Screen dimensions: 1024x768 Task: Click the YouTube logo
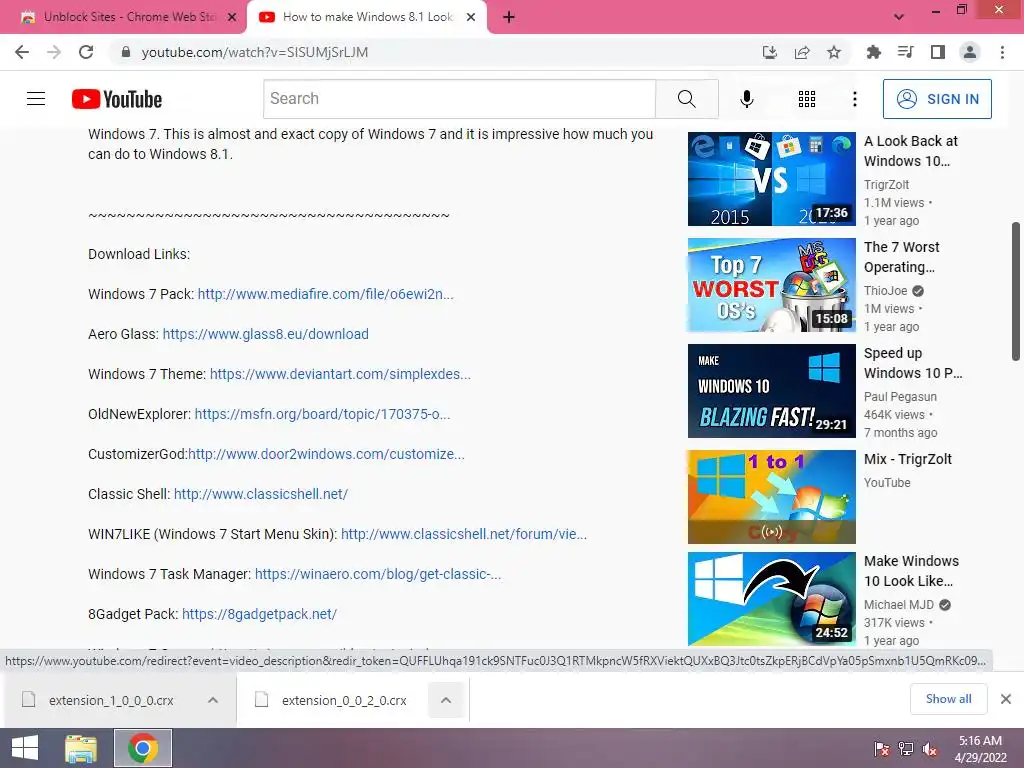tap(117, 99)
